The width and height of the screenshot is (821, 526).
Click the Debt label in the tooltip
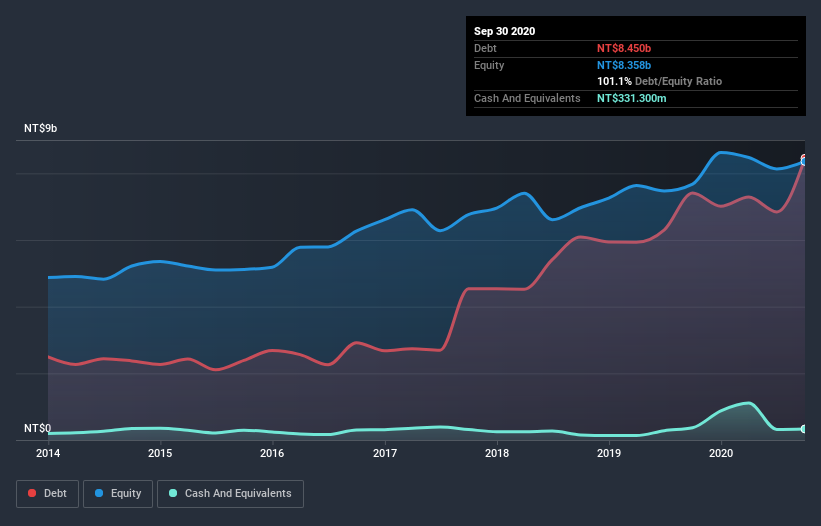485,48
